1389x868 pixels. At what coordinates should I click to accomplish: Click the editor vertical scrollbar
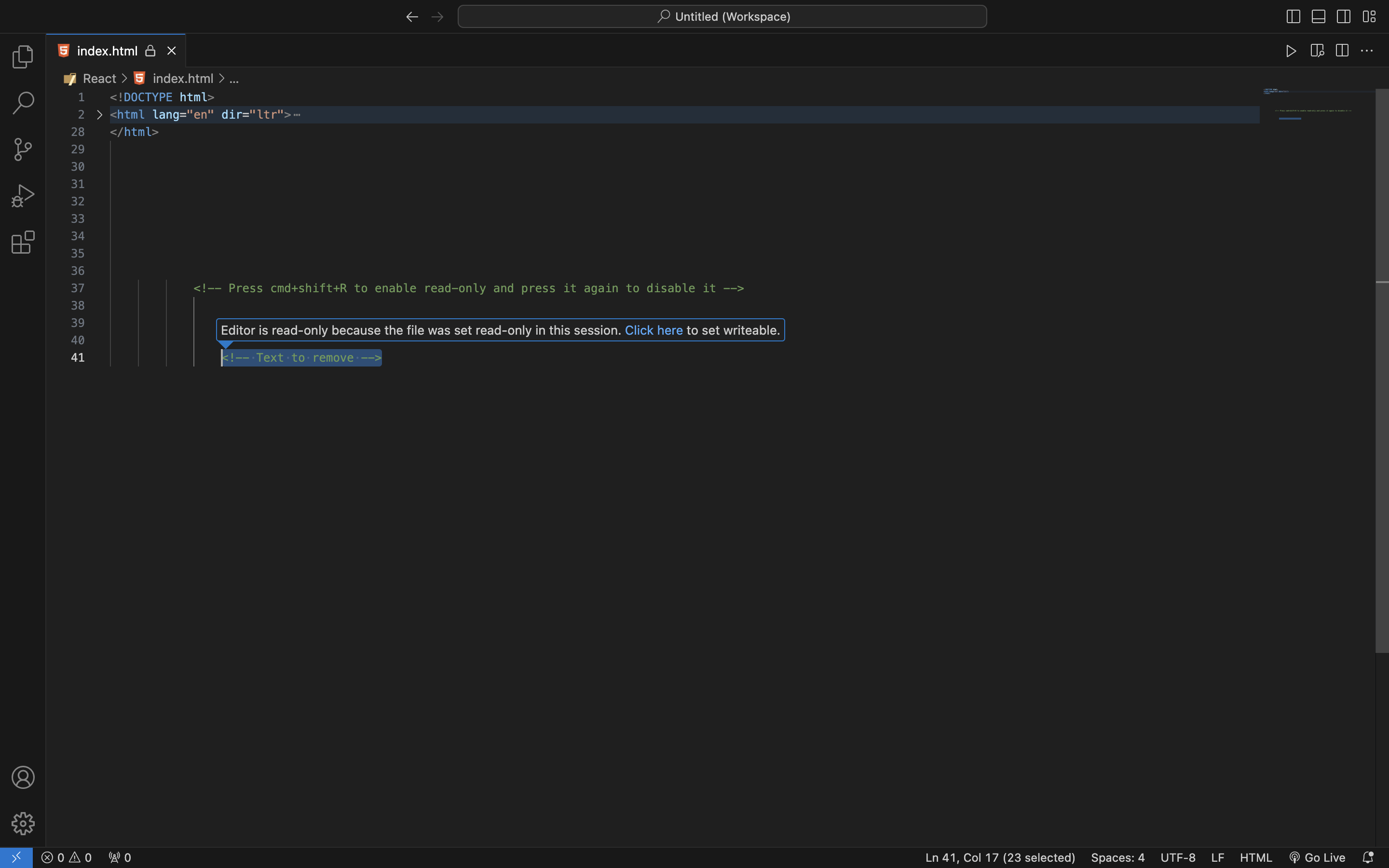click(x=1382, y=371)
